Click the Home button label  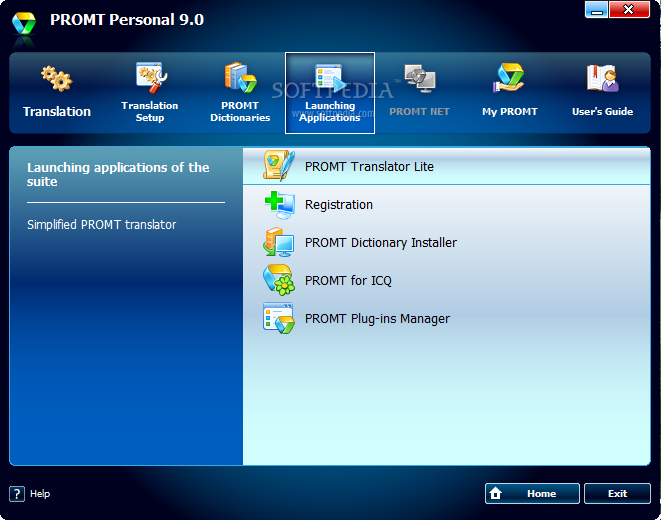[x=541, y=493]
